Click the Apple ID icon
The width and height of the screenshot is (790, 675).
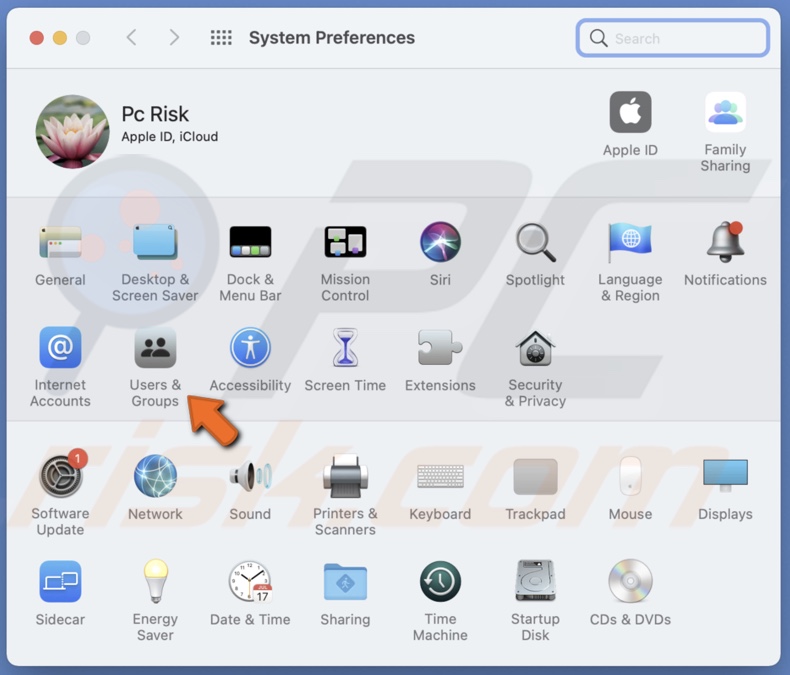point(630,114)
